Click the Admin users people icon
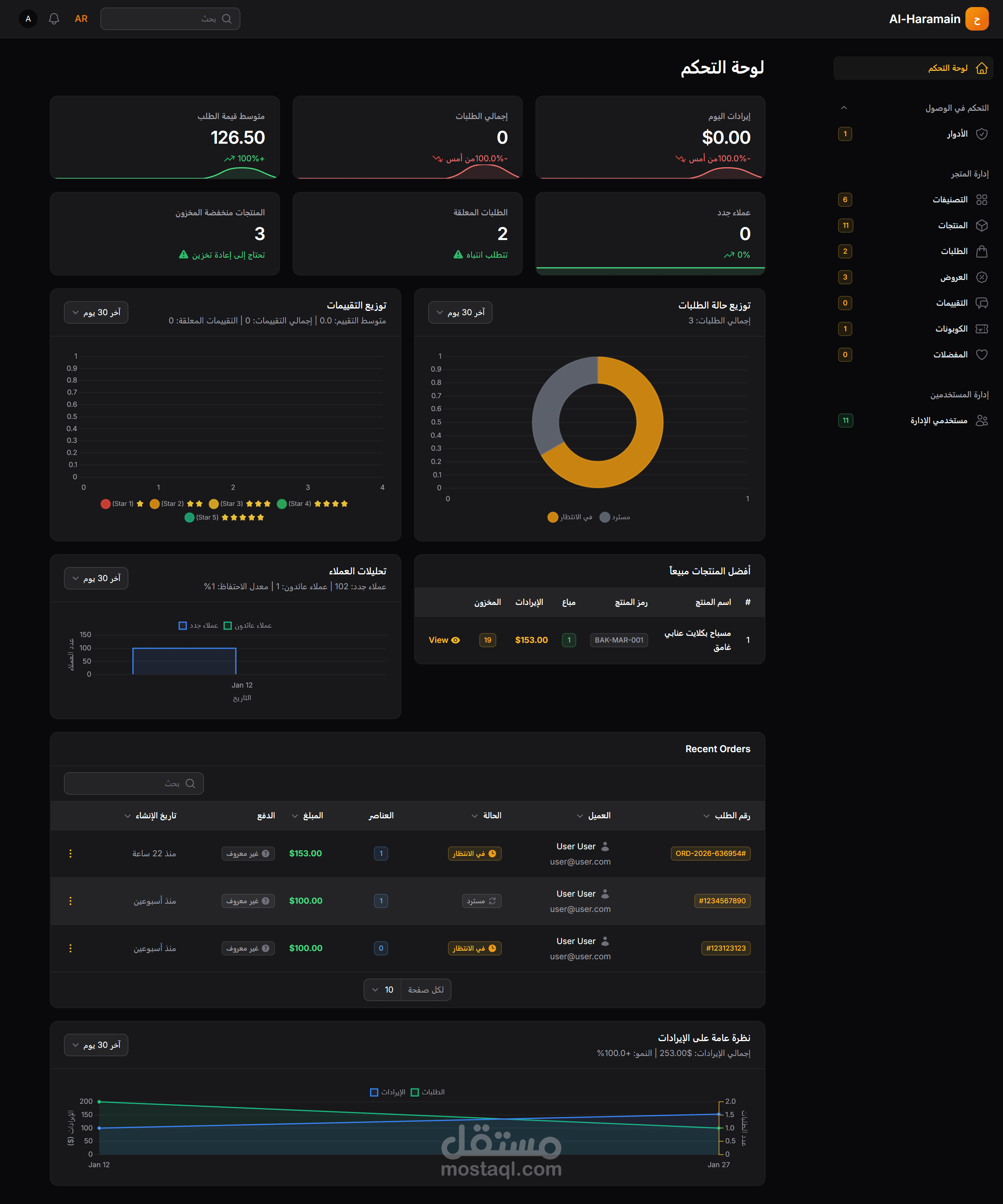Viewport: 1003px width, 1204px height. pyautogui.click(x=981, y=420)
